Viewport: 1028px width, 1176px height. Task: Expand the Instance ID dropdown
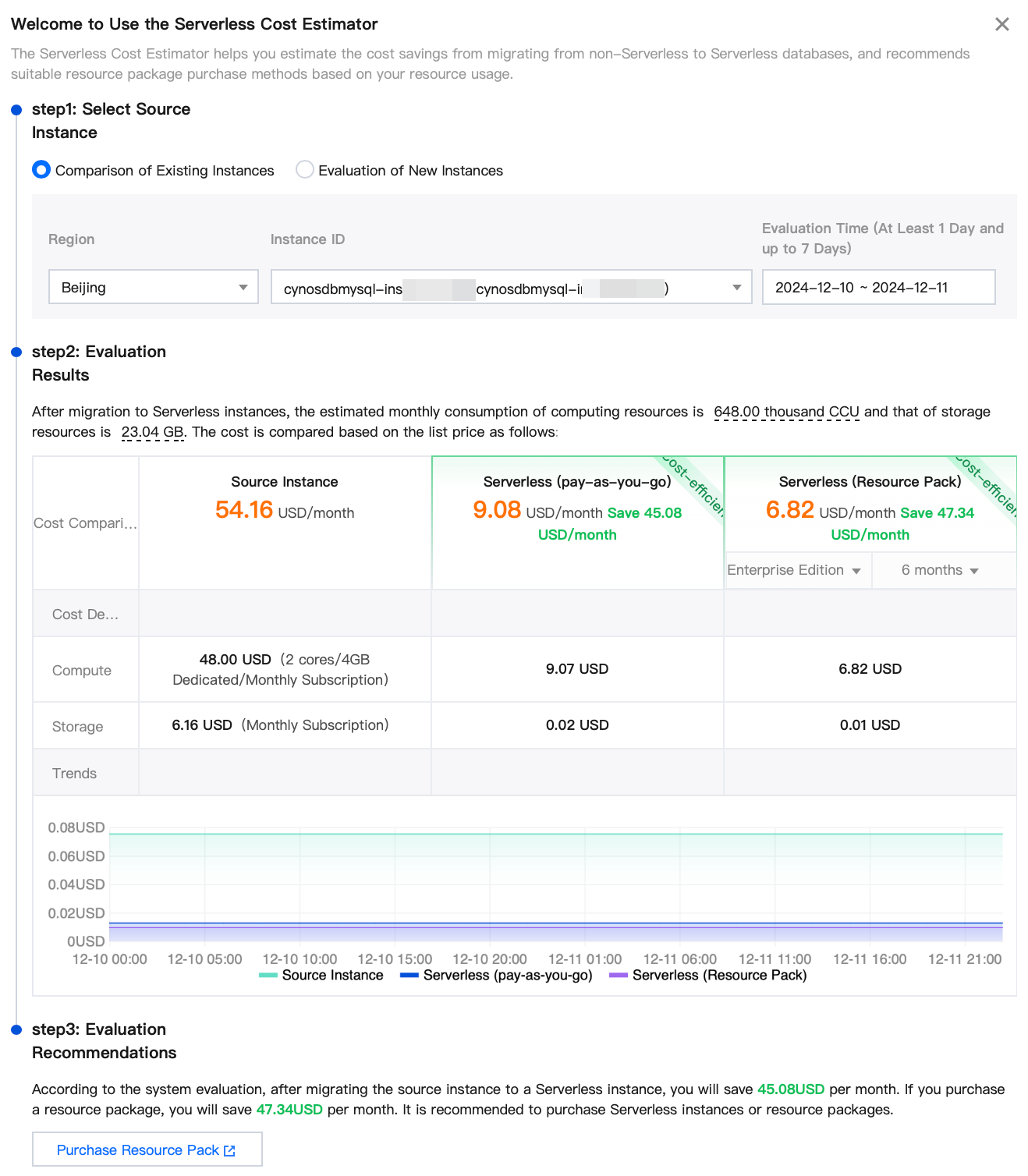[x=511, y=287]
